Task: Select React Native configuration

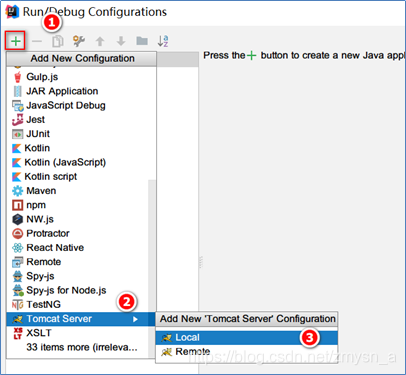Action: pyautogui.click(x=77, y=248)
